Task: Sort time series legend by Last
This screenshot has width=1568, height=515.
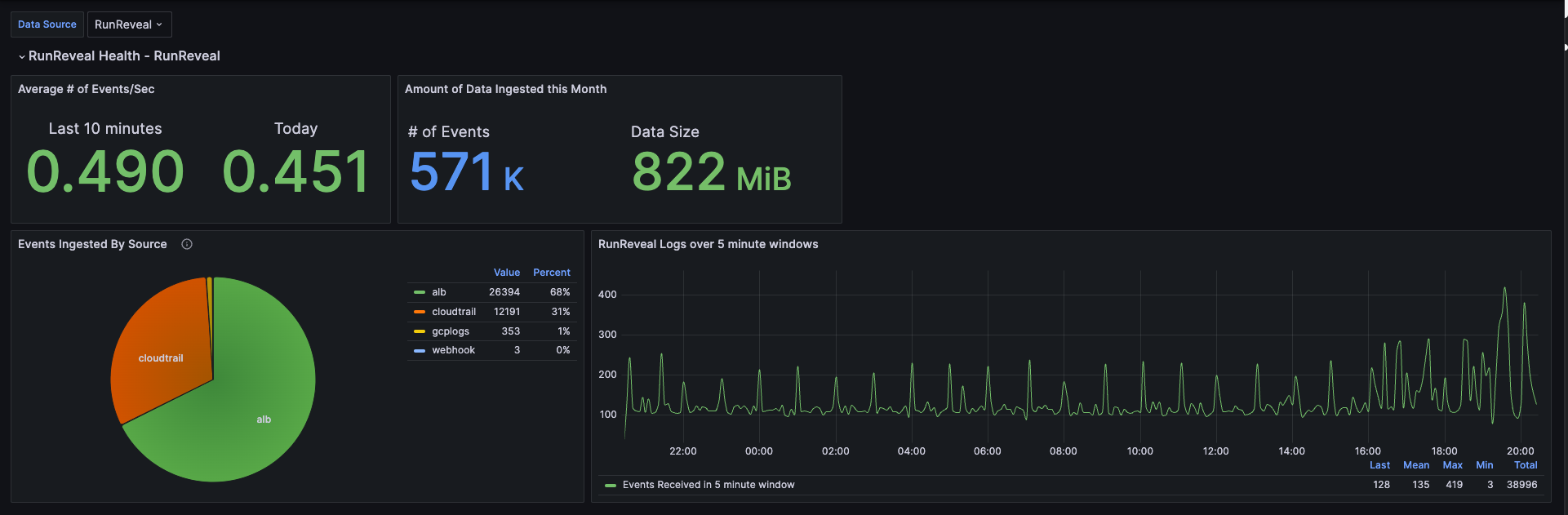Action: pos(1379,465)
